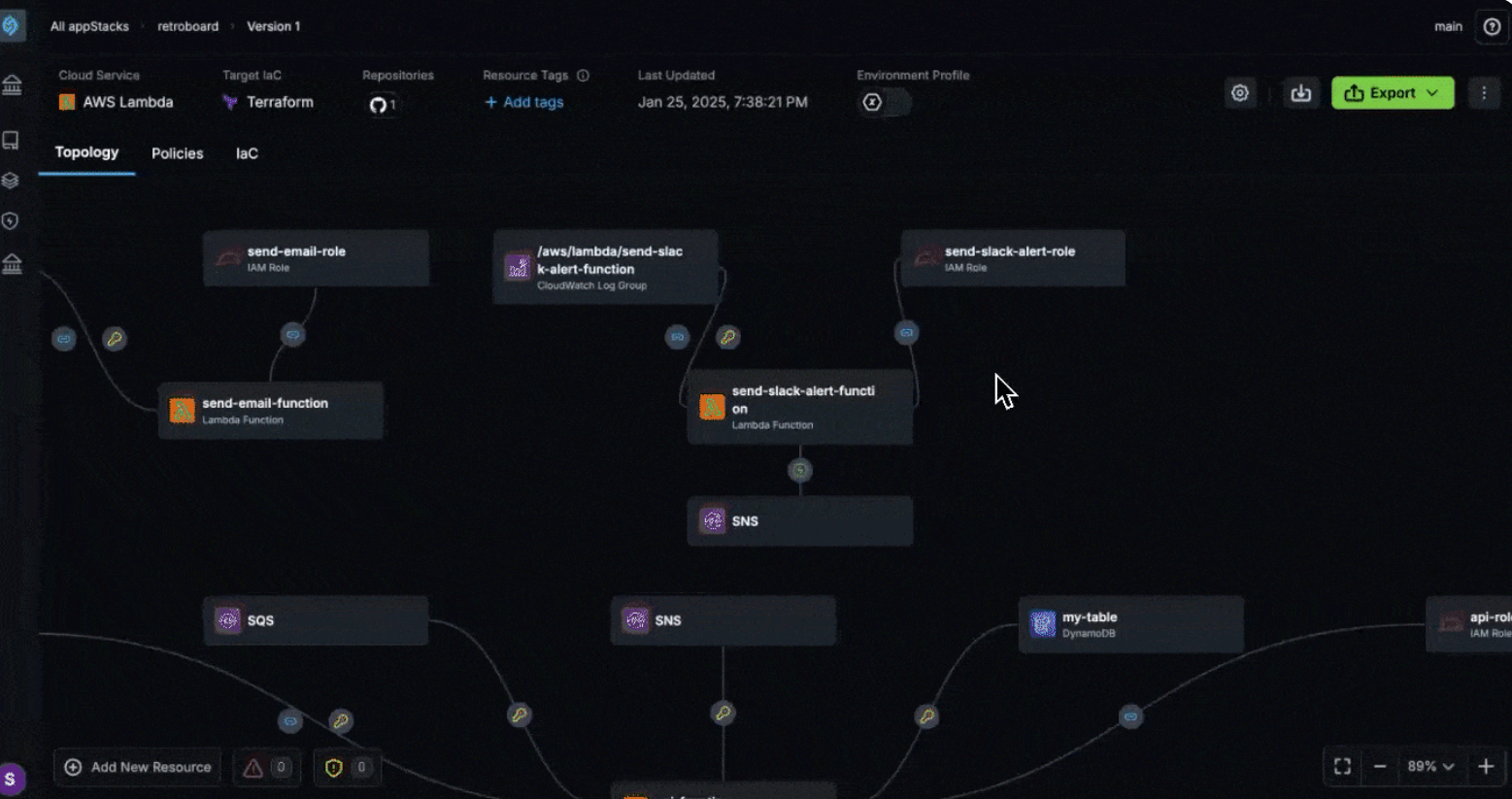Screen dimensions: 1512x799
Task: Click the Lambda icon of send-slack-alert-function
Action: (x=712, y=407)
